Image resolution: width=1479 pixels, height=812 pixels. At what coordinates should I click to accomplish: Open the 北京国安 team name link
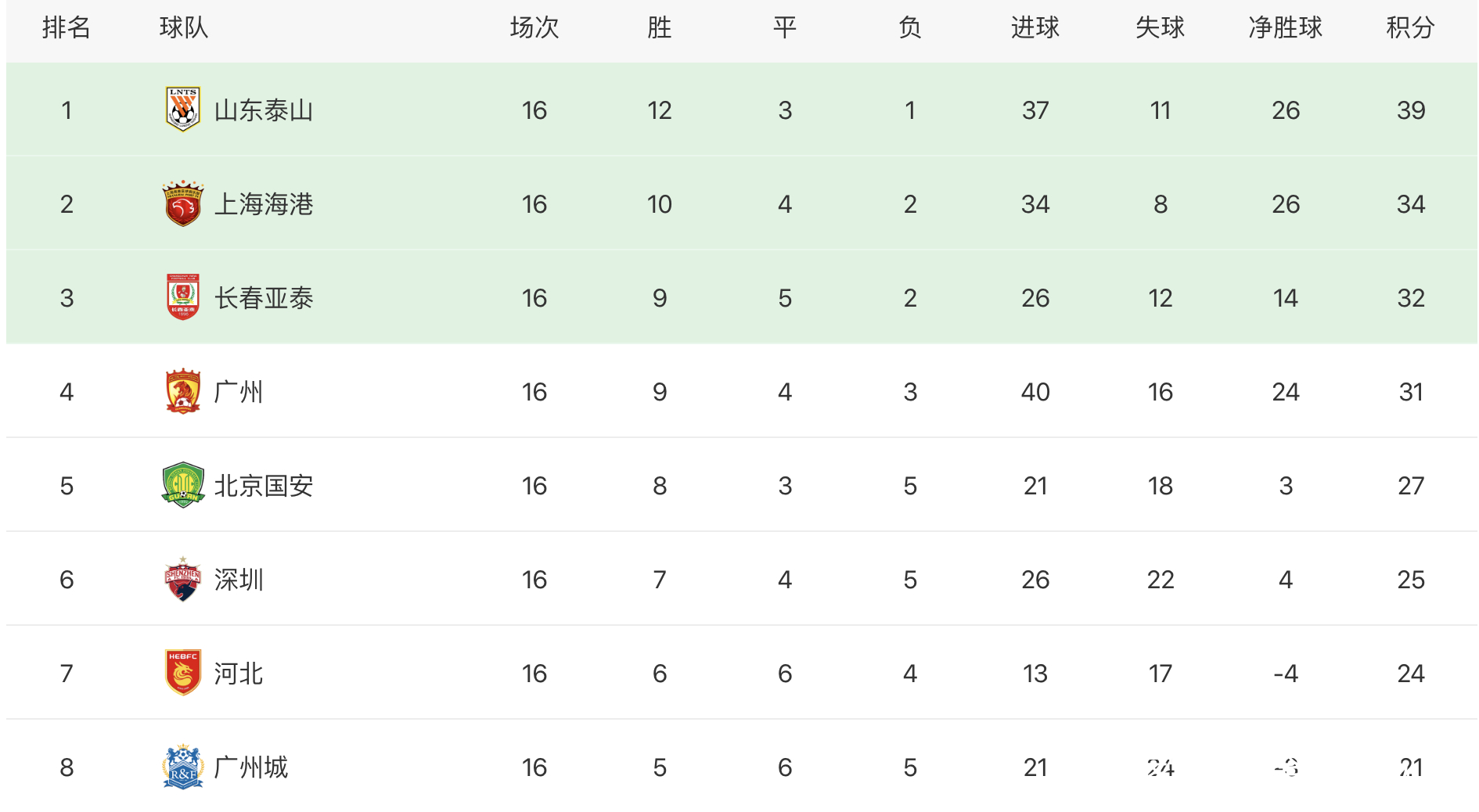pyautogui.click(x=264, y=486)
